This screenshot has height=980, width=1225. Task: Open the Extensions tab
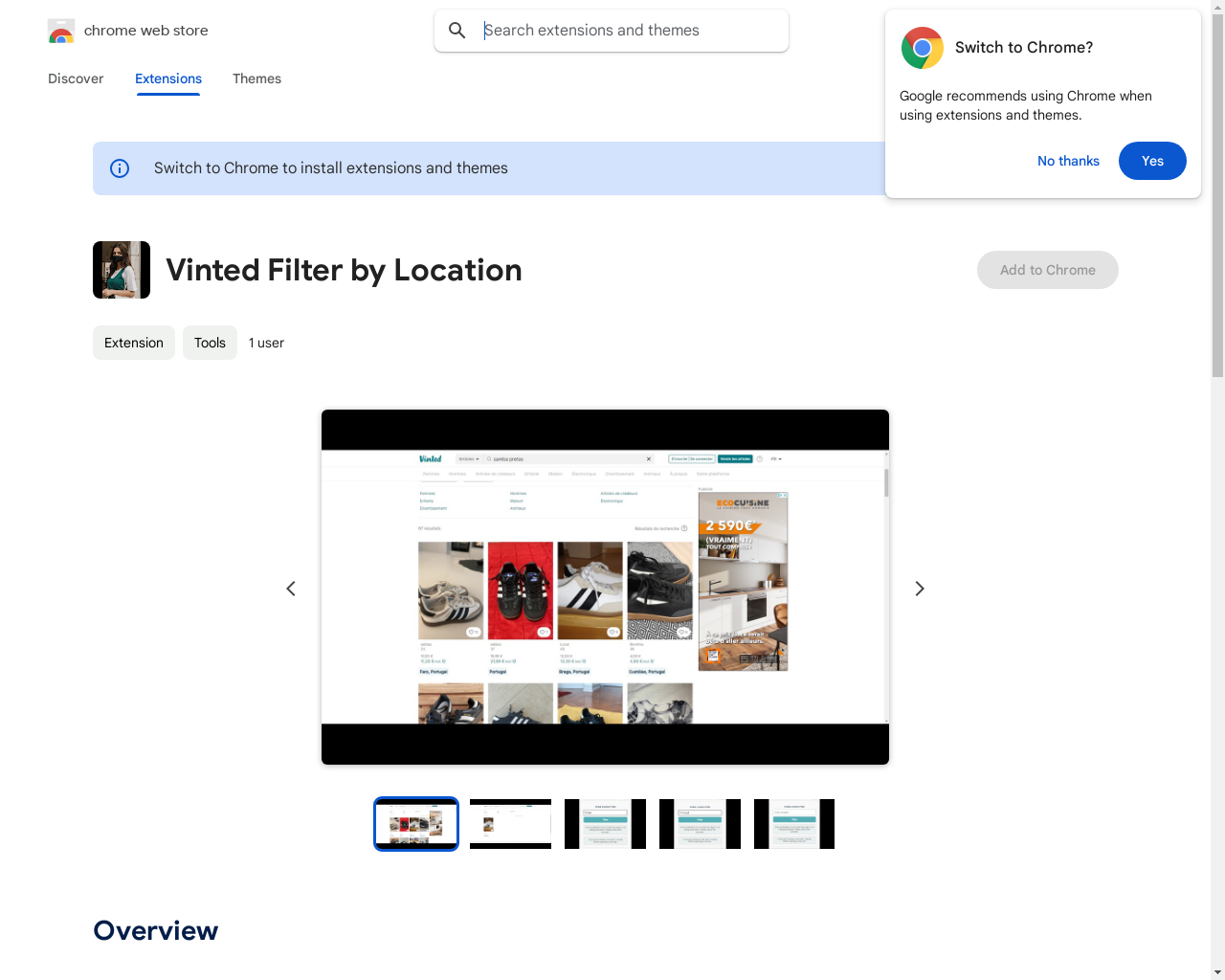tap(168, 78)
